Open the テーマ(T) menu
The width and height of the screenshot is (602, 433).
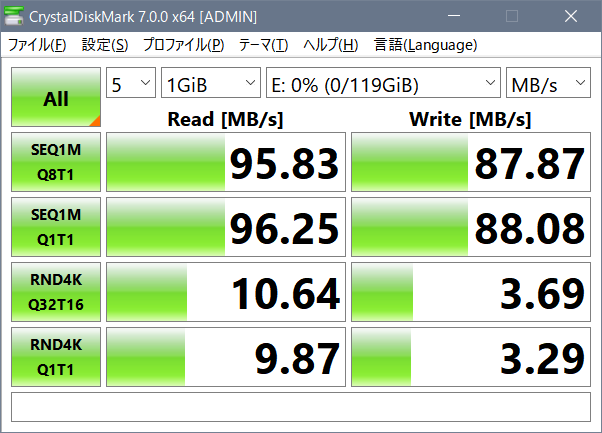(263, 45)
